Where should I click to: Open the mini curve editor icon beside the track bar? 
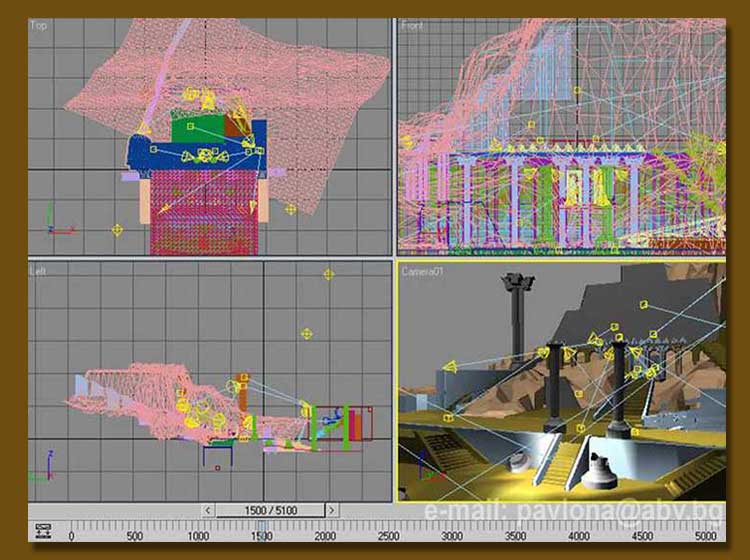tap(43, 530)
